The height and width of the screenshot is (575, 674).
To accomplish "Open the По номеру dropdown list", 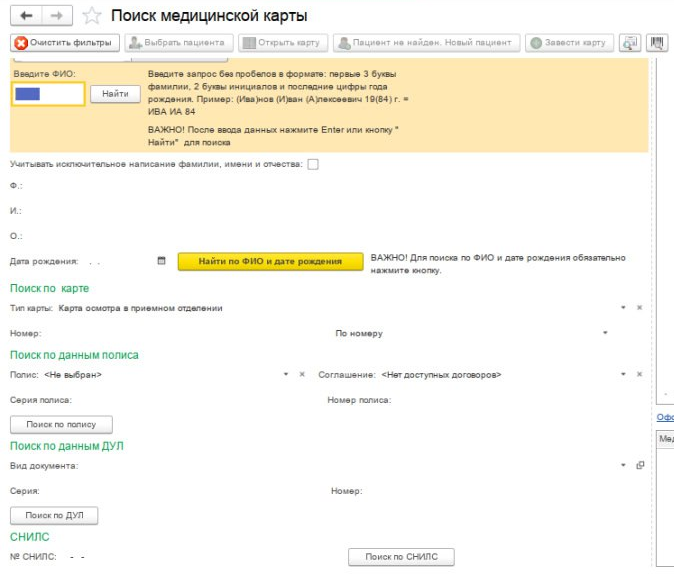I will click(606, 333).
